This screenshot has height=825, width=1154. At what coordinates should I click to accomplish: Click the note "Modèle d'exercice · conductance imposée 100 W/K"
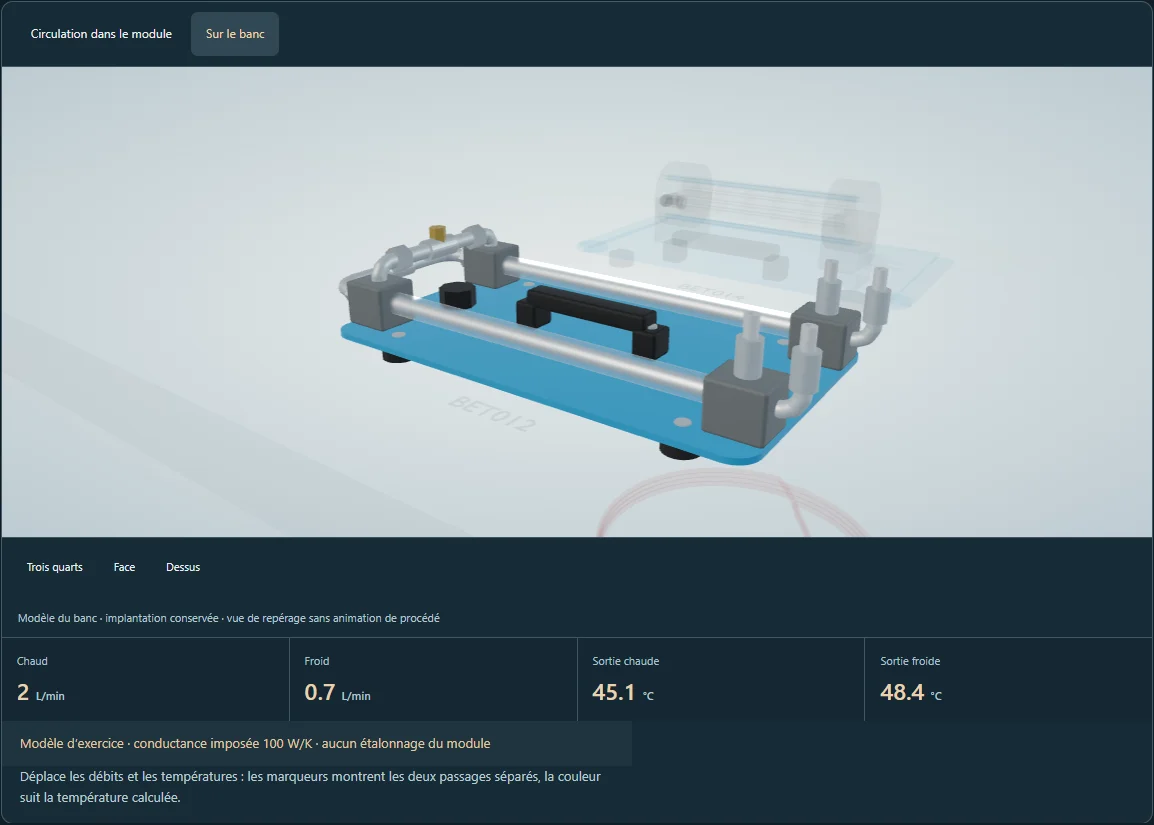(x=255, y=743)
